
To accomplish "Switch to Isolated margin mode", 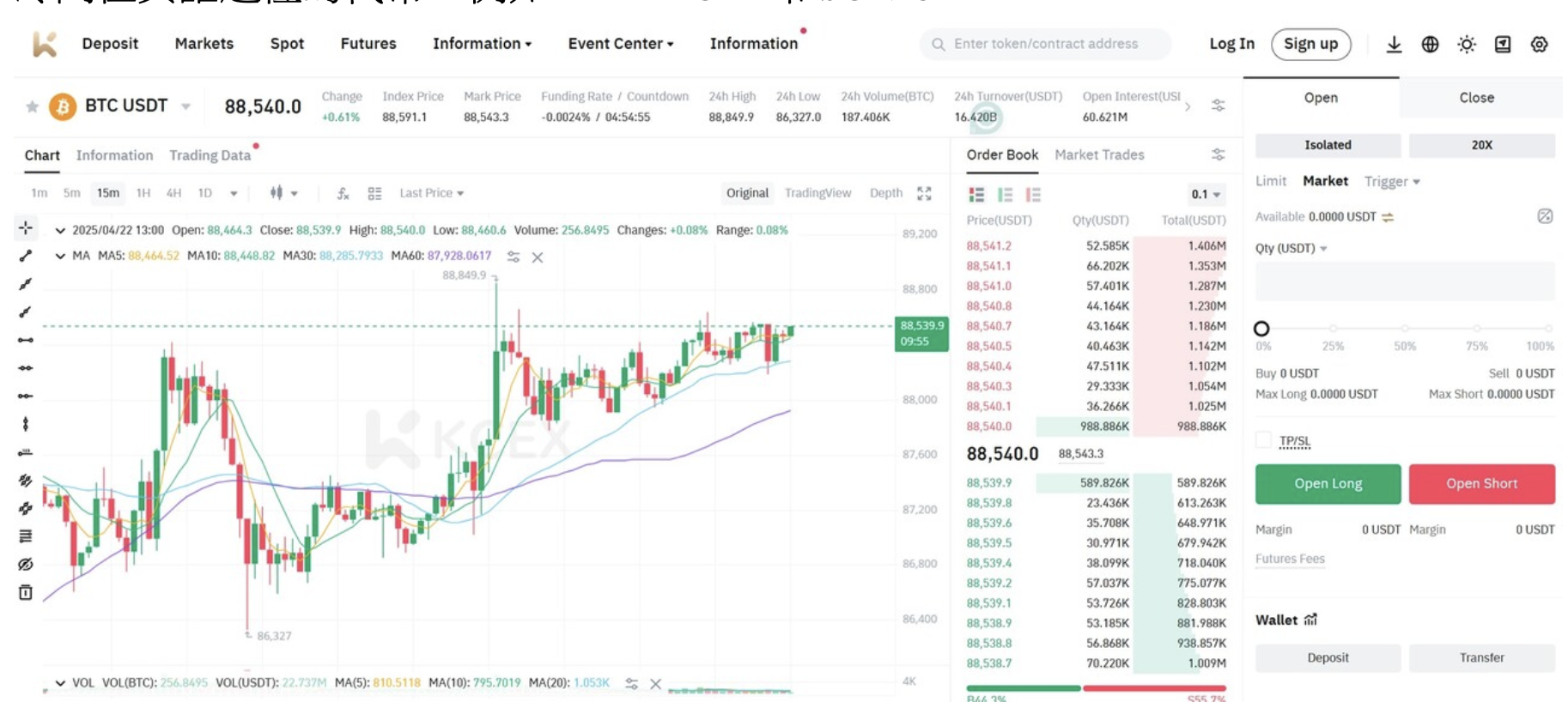I will tap(1328, 145).
